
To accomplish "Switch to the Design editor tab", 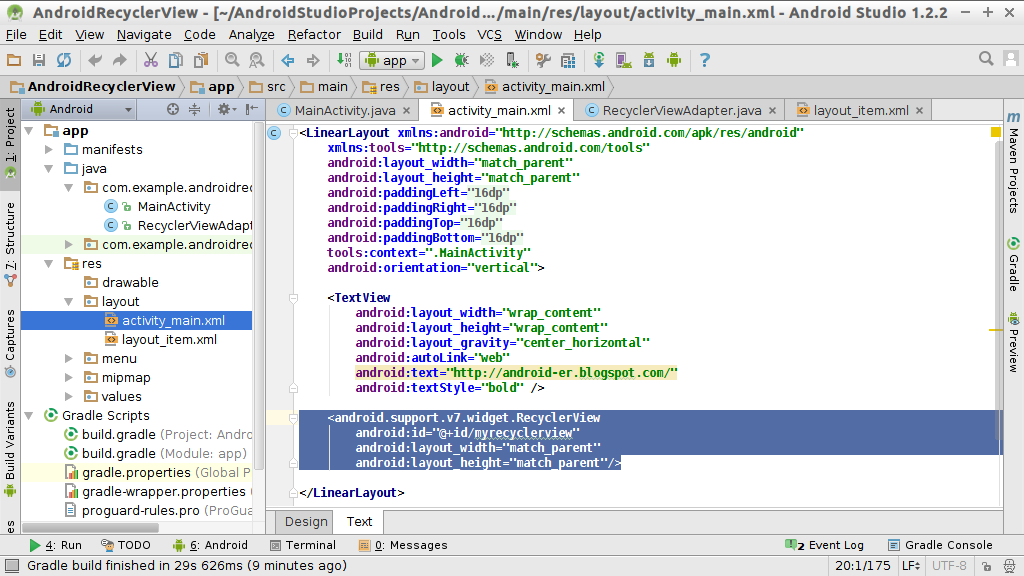I will coord(306,521).
